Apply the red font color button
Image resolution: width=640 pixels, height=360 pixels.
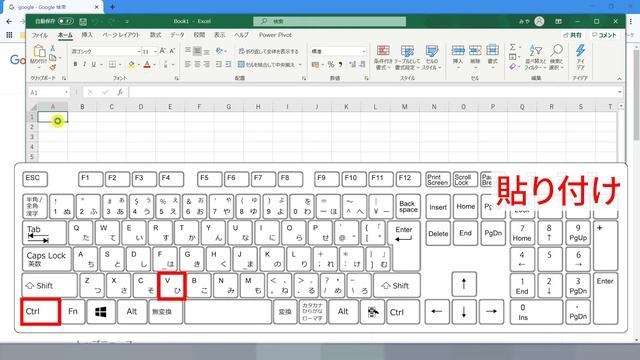(x=147, y=64)
